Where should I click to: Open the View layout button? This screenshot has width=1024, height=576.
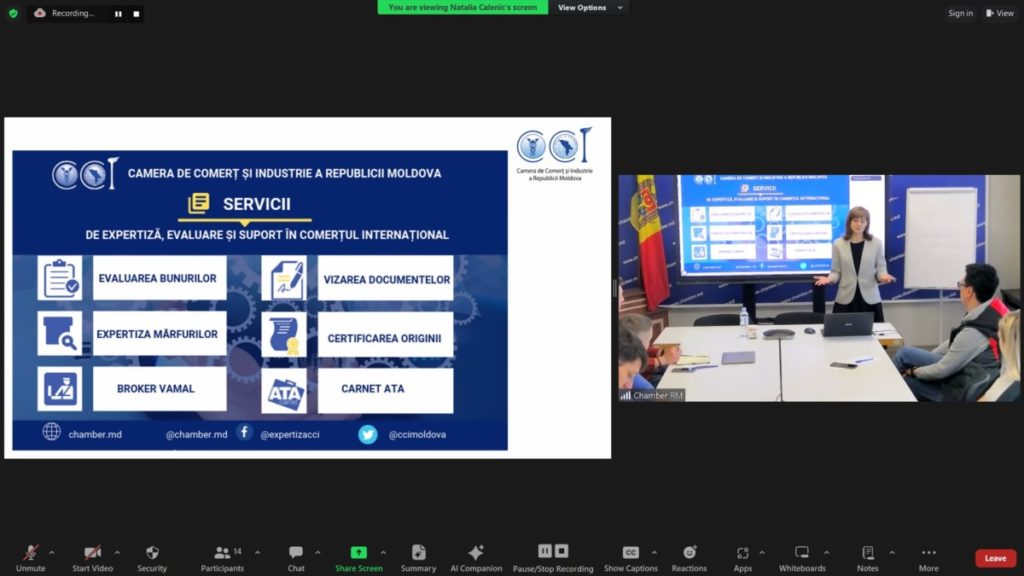point(1000,13)
